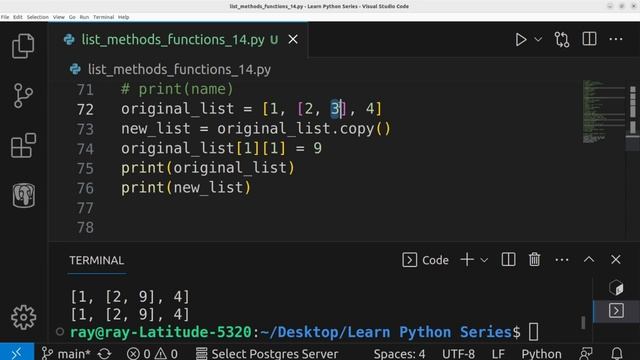Click the main* branch in status bar
This screenshot has width=640, height=360.
pyautogui.click(x=66, y=353)
